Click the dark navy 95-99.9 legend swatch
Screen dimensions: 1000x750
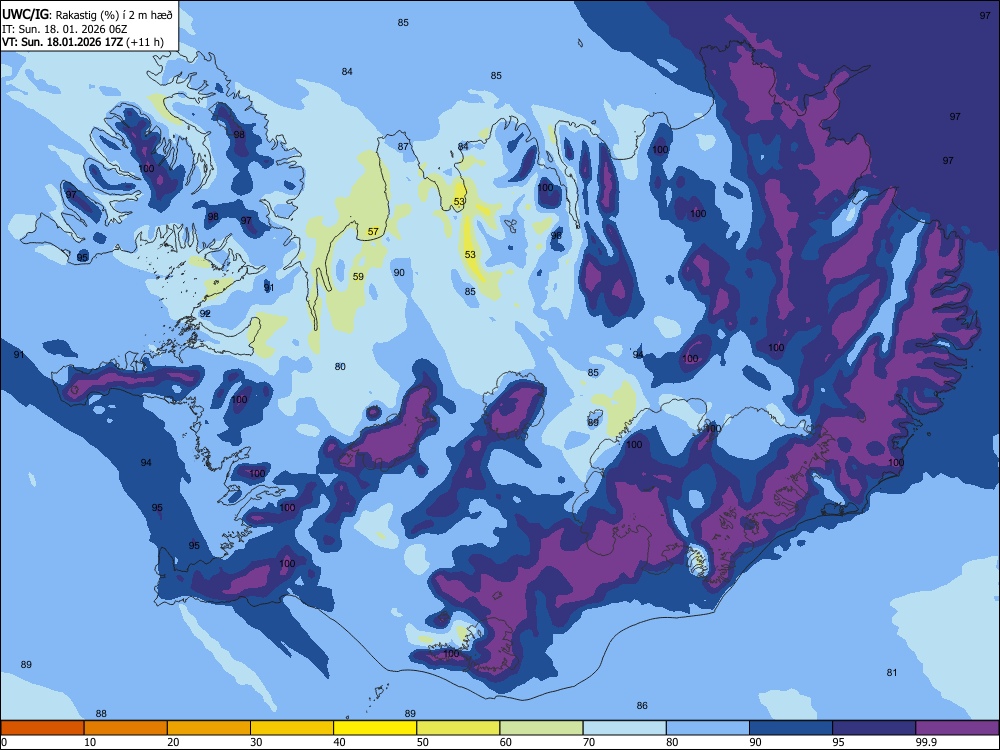pyautogui.click(x=874, y=728)
